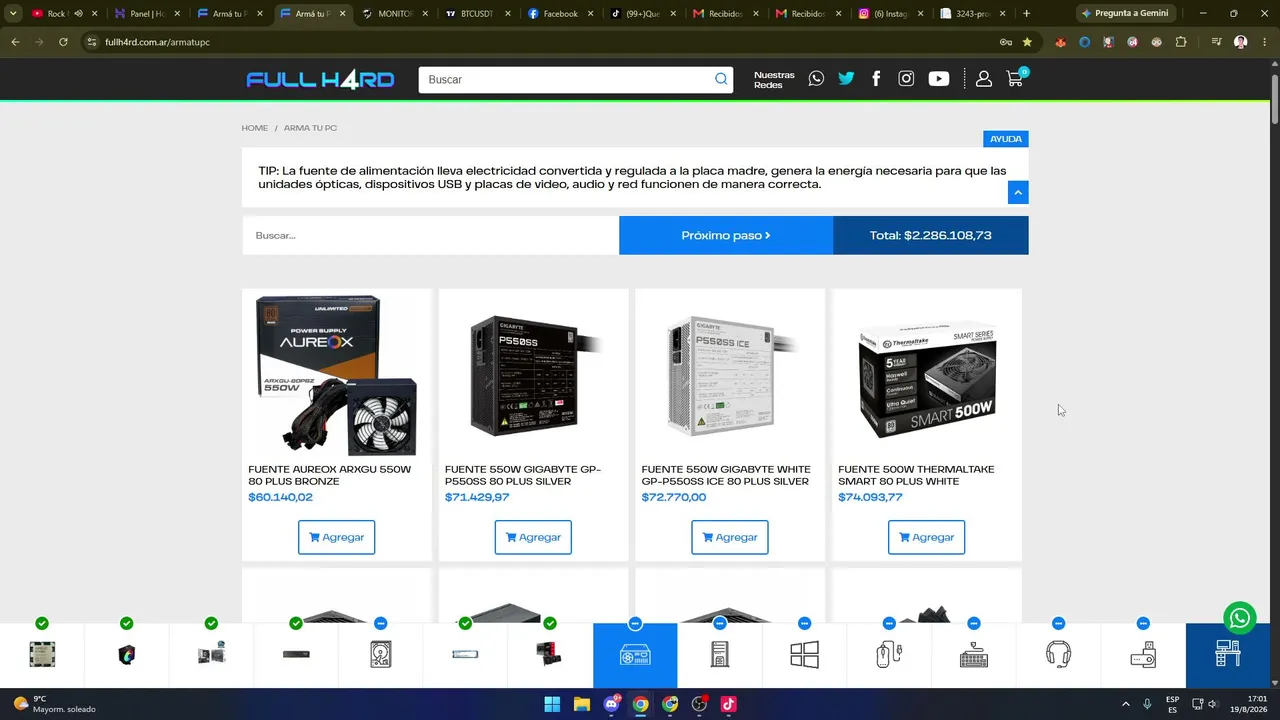
Task: Add the Aureox ARXGU 550W power supply
Action: click(336, 537)
